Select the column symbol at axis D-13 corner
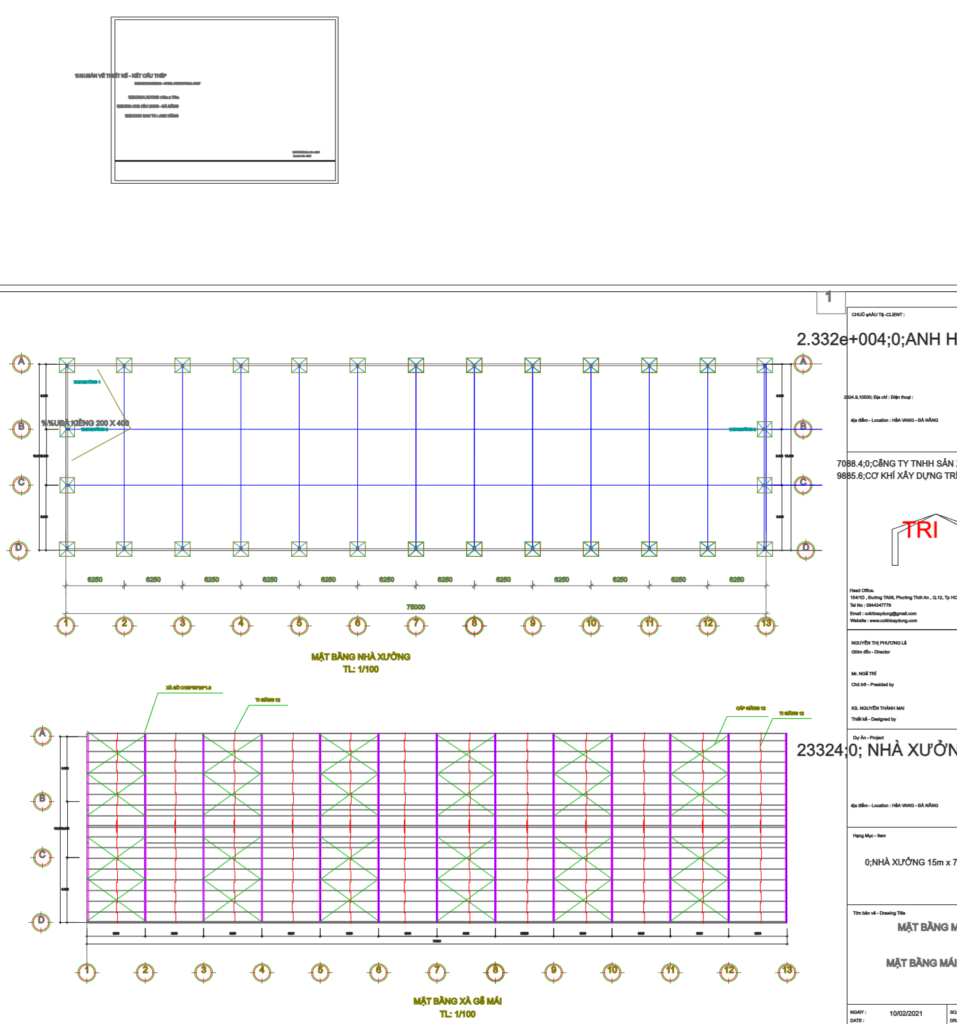 [765, 549]
